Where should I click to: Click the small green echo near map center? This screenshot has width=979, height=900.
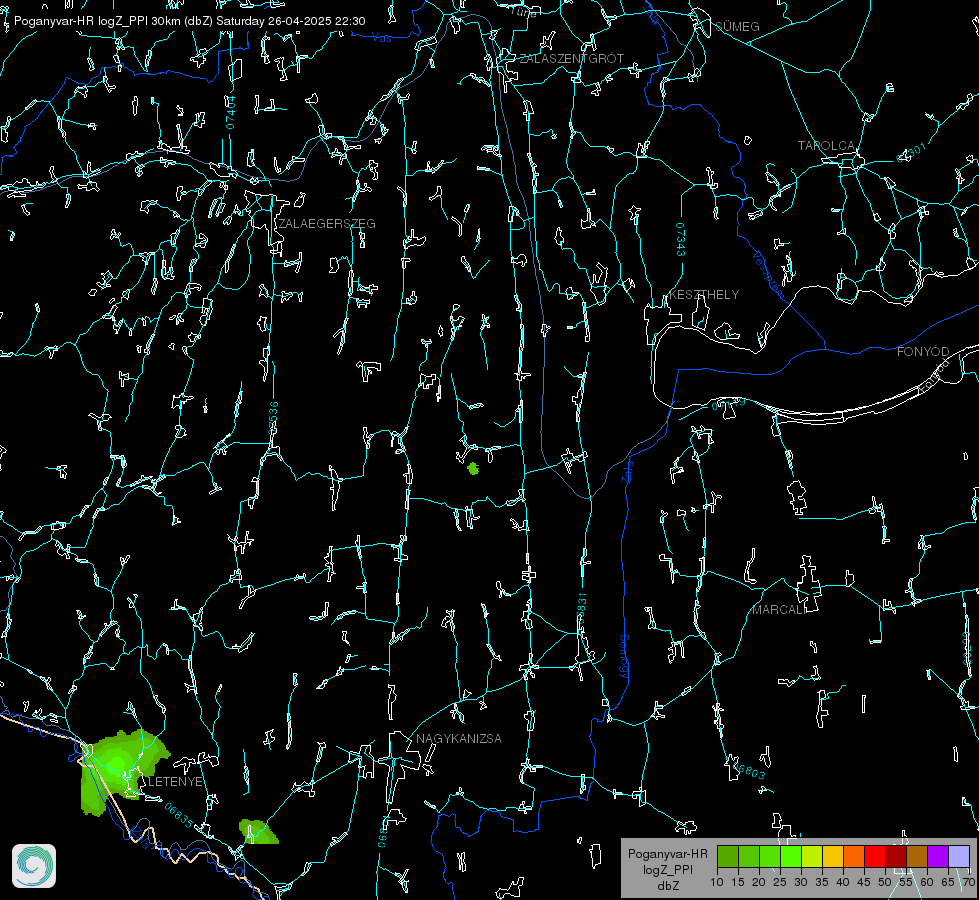point(473,468)
